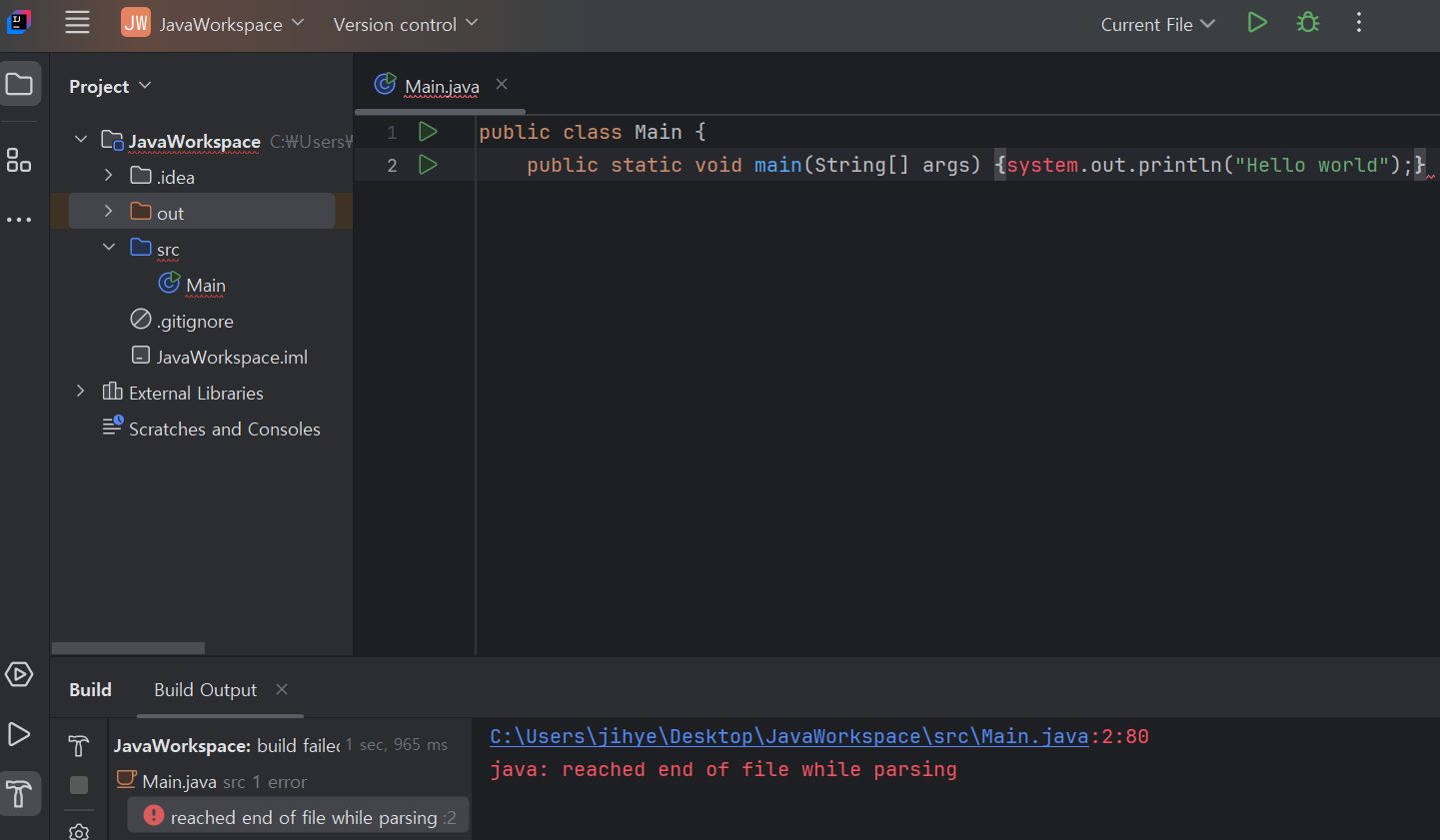
Task: Select .gitignore in project tree
Action: pyautogui.click(x=195, y=322)
